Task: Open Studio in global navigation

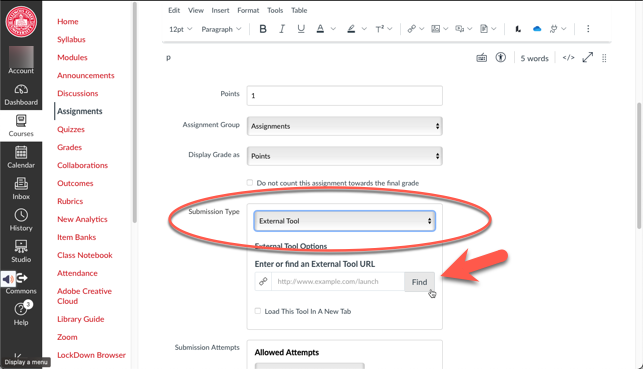Action: pos(21,252)
